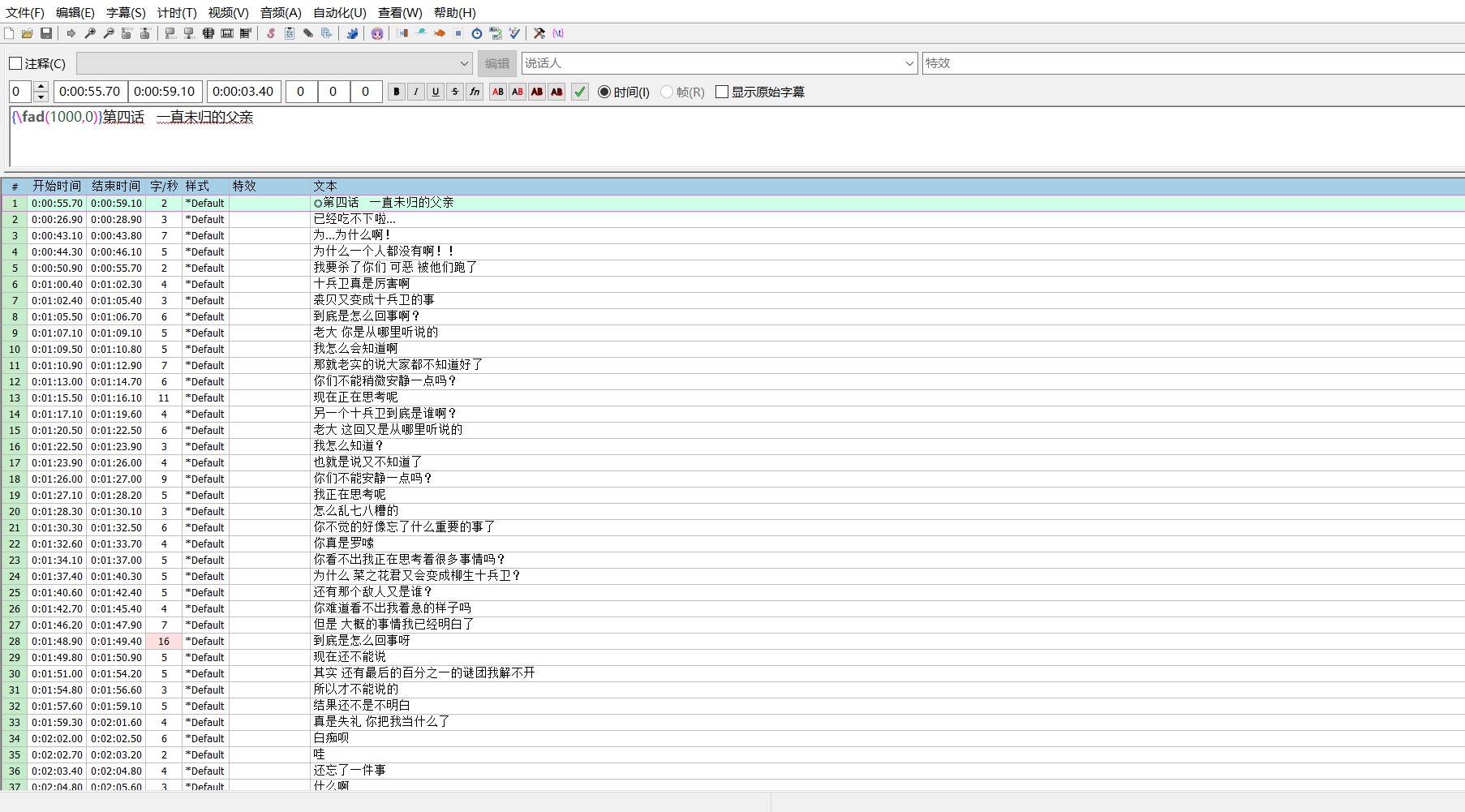Open the Kanji Timer icon

click(x=496, y=33)
